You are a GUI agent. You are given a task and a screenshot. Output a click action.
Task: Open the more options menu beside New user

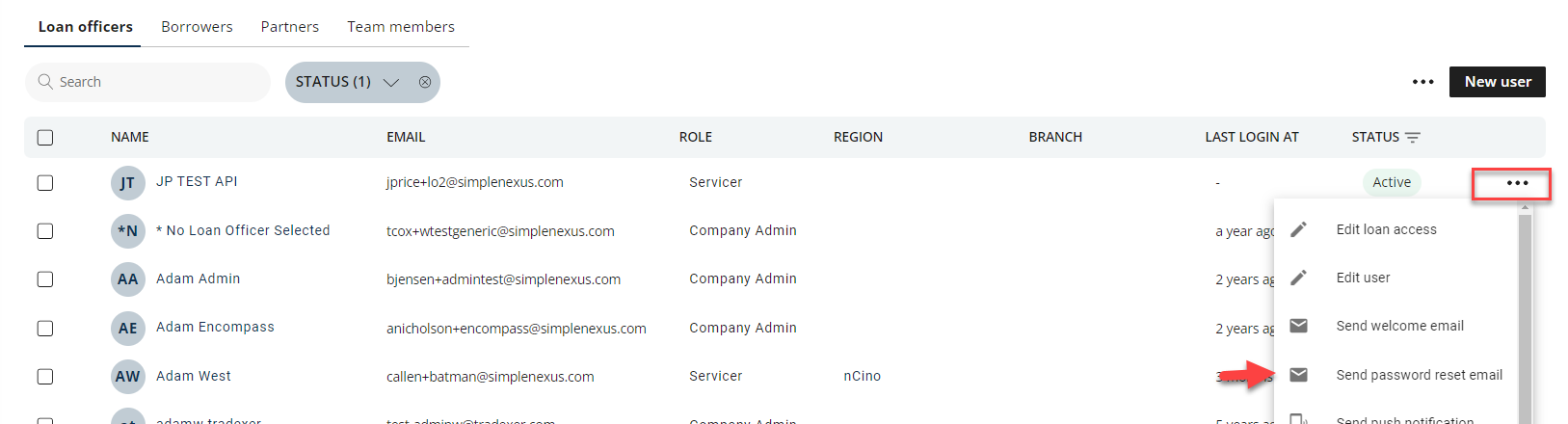pos(1422,82)
